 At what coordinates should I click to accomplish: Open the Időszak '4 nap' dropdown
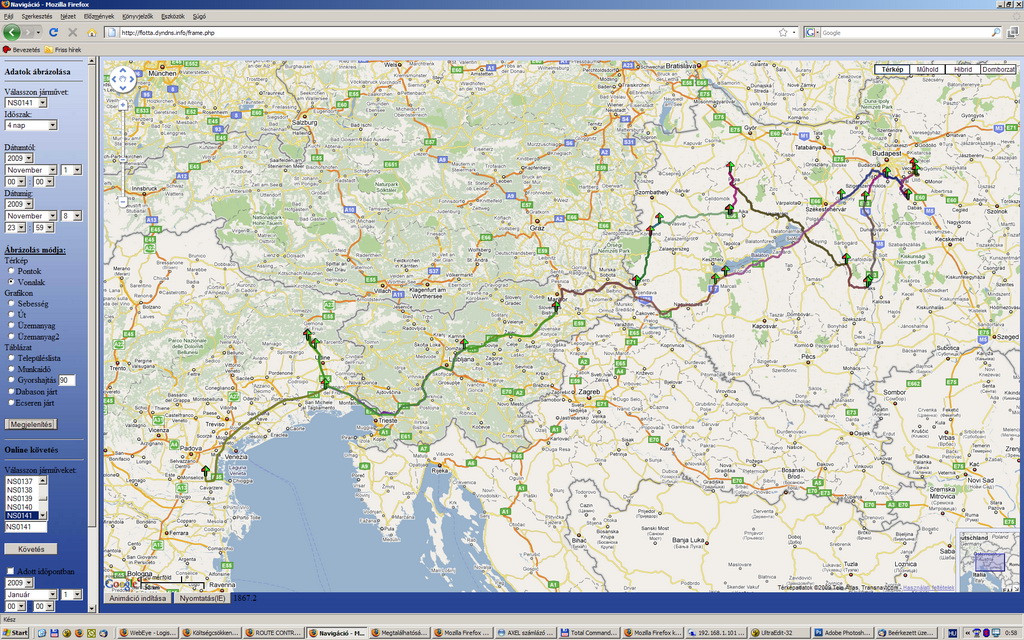click(31, 125)
